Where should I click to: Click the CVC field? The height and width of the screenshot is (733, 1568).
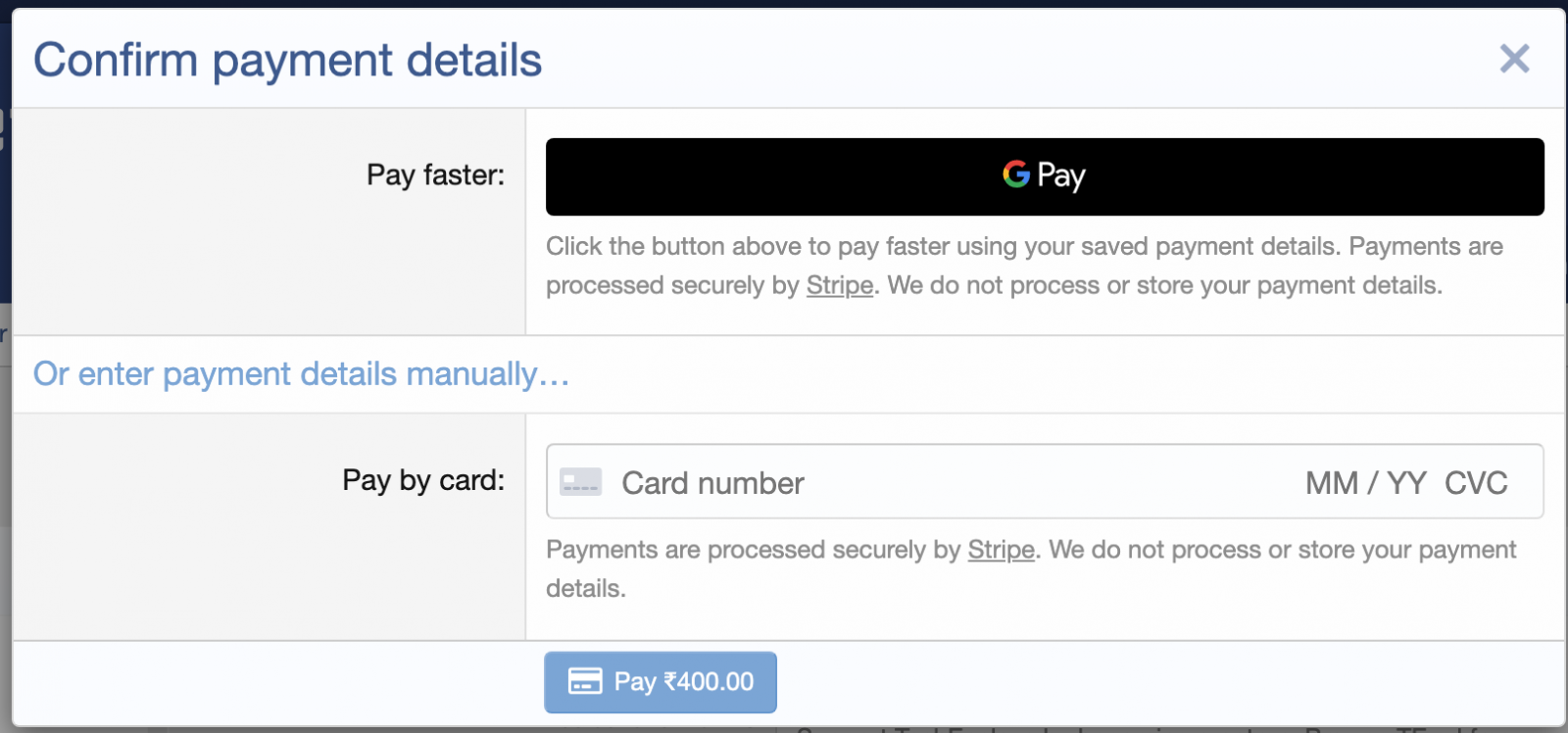1476,483
